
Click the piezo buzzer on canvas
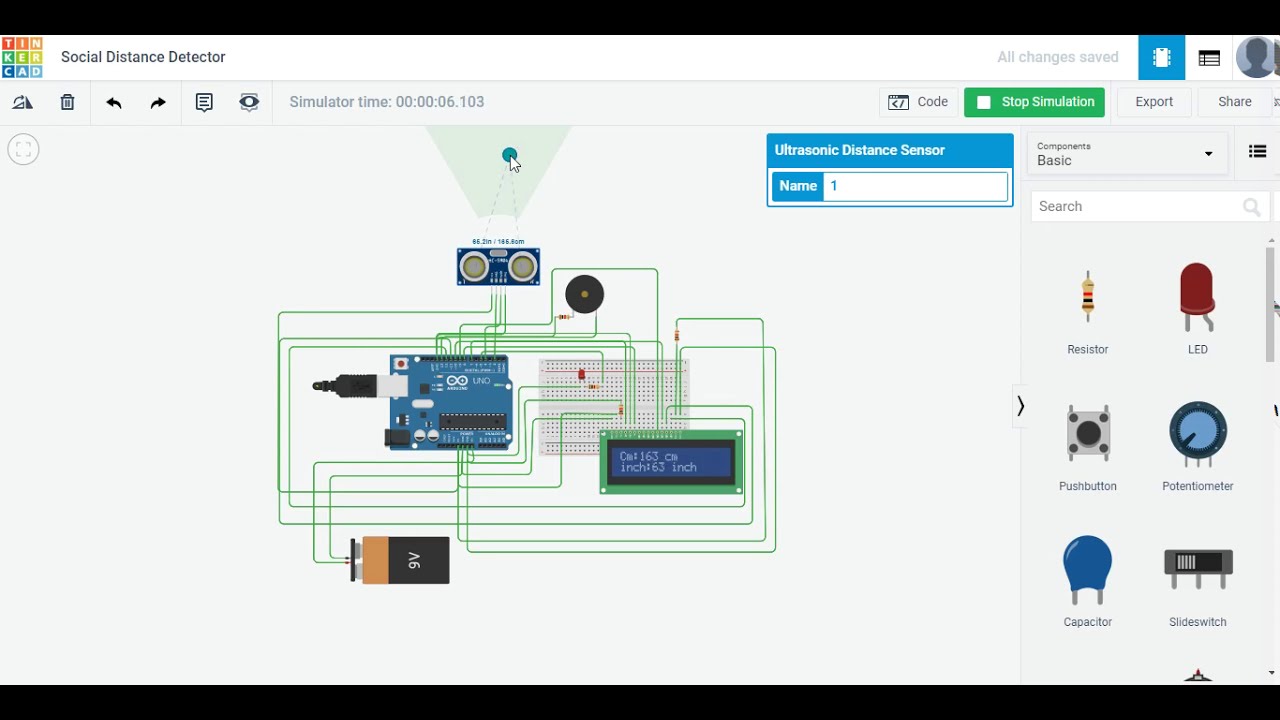tap(584, 294)
